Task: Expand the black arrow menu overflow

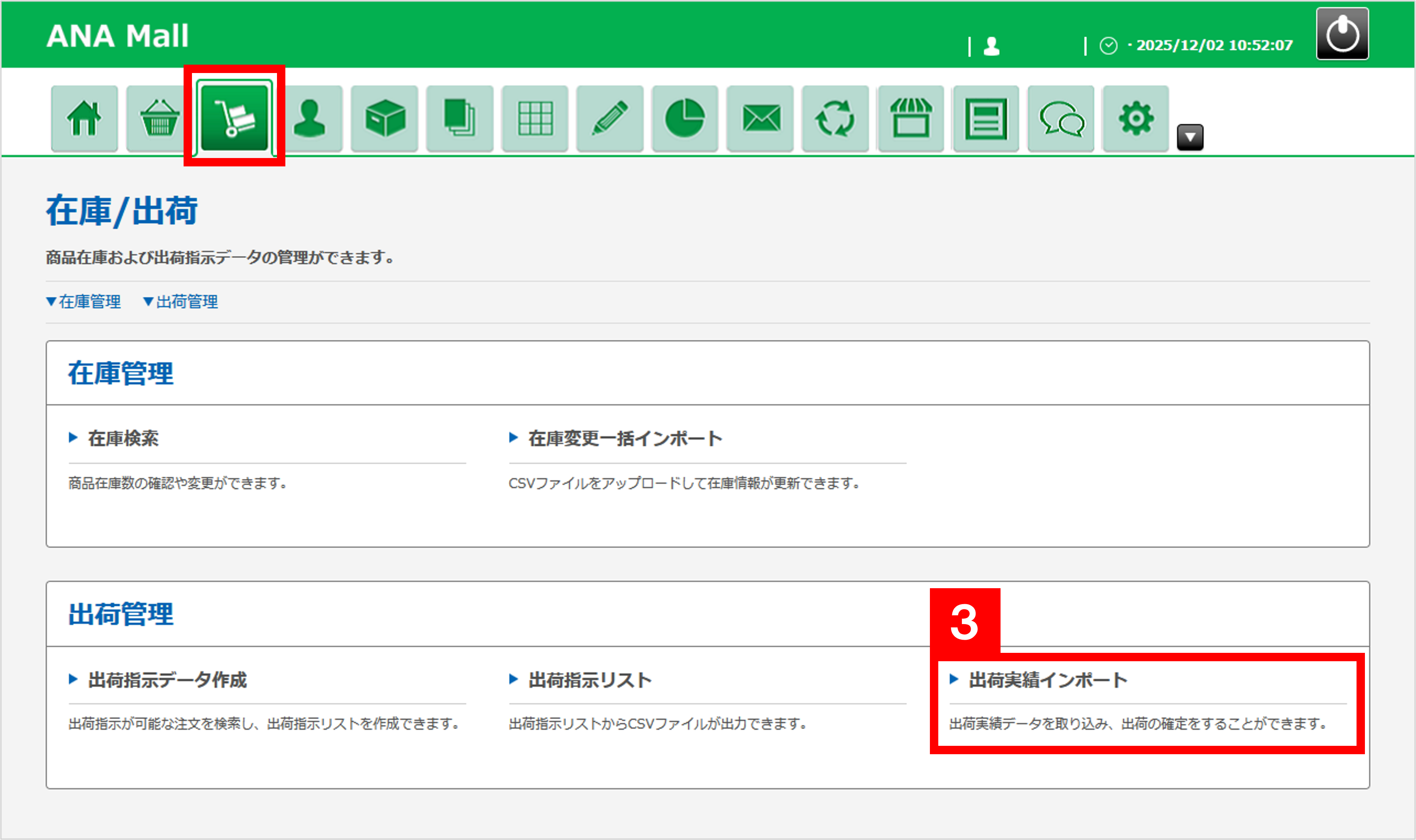Action: 1190,137
